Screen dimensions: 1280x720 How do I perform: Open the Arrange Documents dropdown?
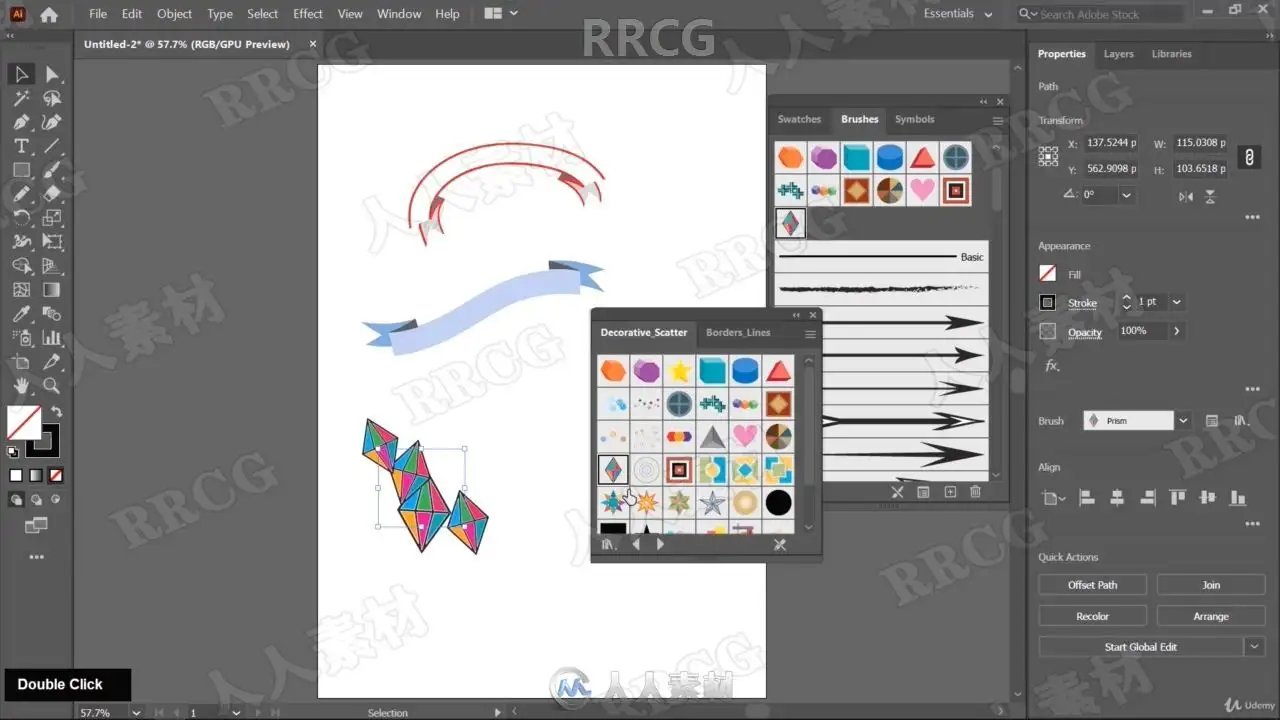click(x=501, y=14)
